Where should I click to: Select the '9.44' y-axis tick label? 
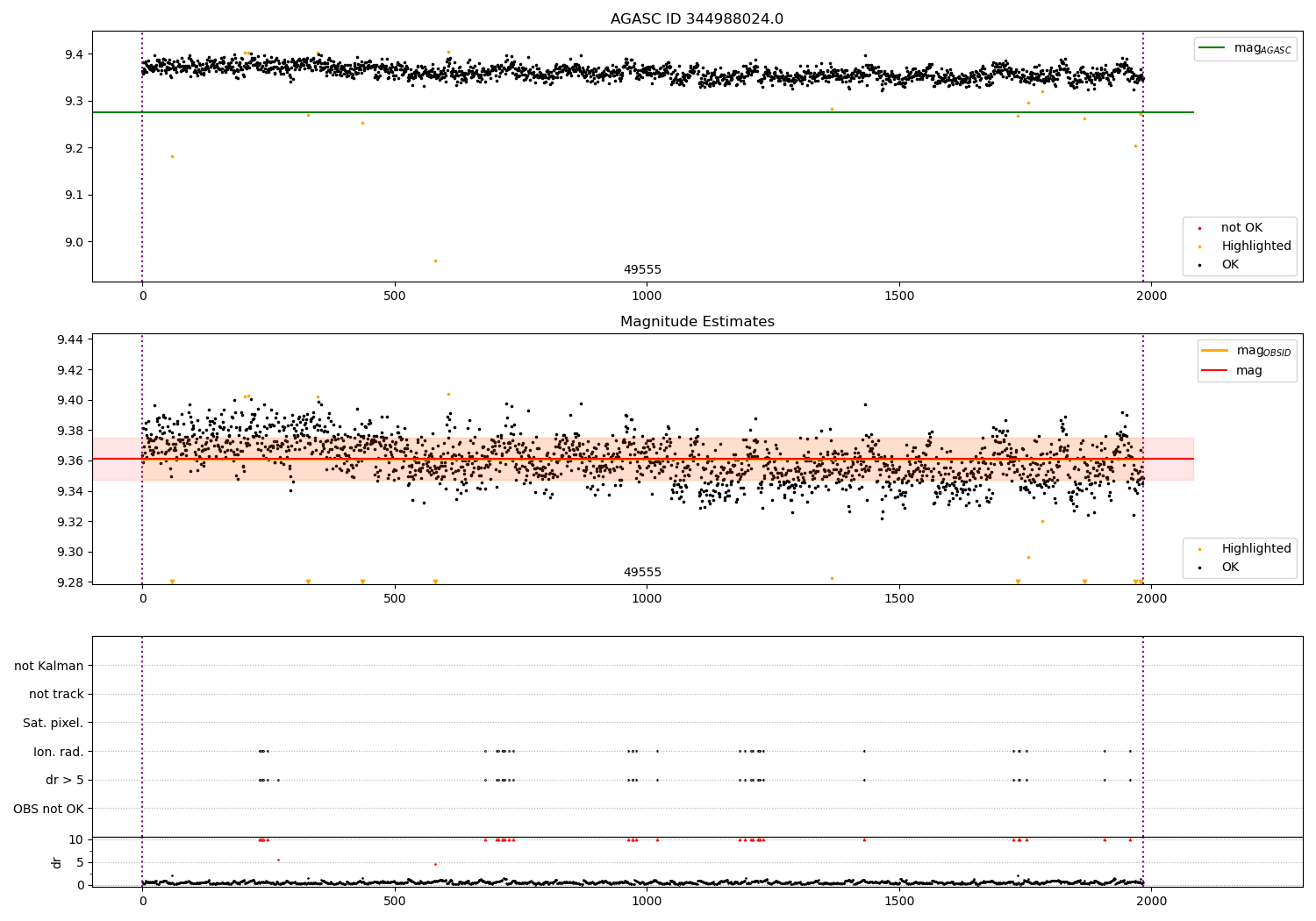(70, 339)
